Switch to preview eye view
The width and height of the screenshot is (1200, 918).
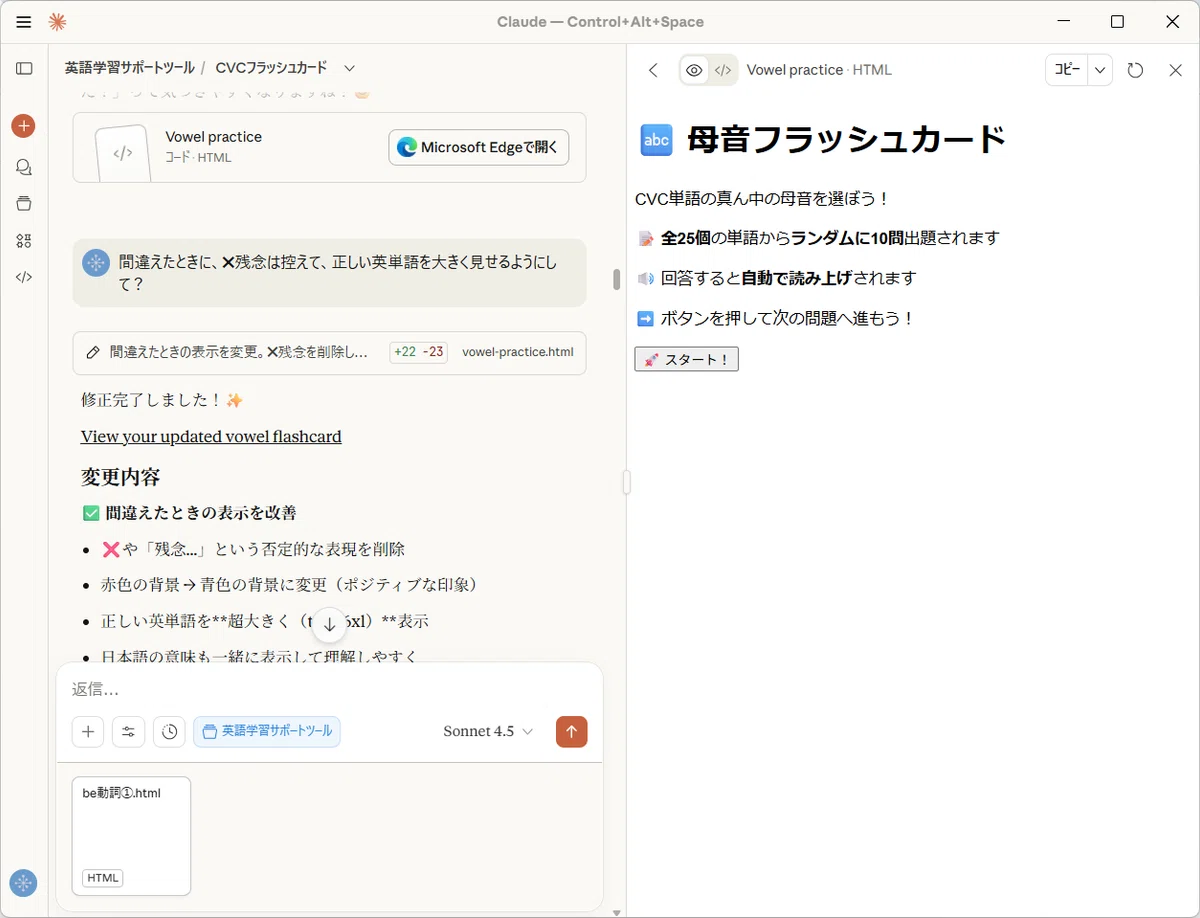(x=694, y=70)
